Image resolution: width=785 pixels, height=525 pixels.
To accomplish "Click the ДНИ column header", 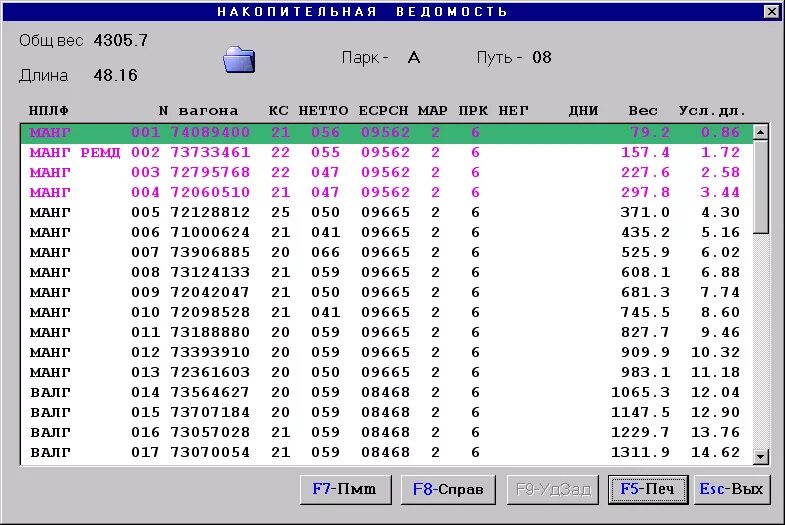I will point(583,111).
